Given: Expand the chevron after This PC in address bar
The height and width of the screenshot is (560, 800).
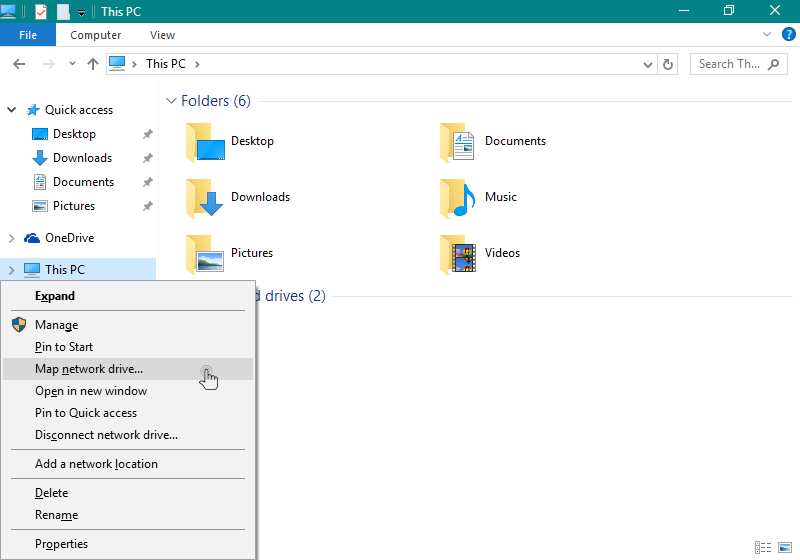Looking at the screenshot, I should click(x=197, y=64).
